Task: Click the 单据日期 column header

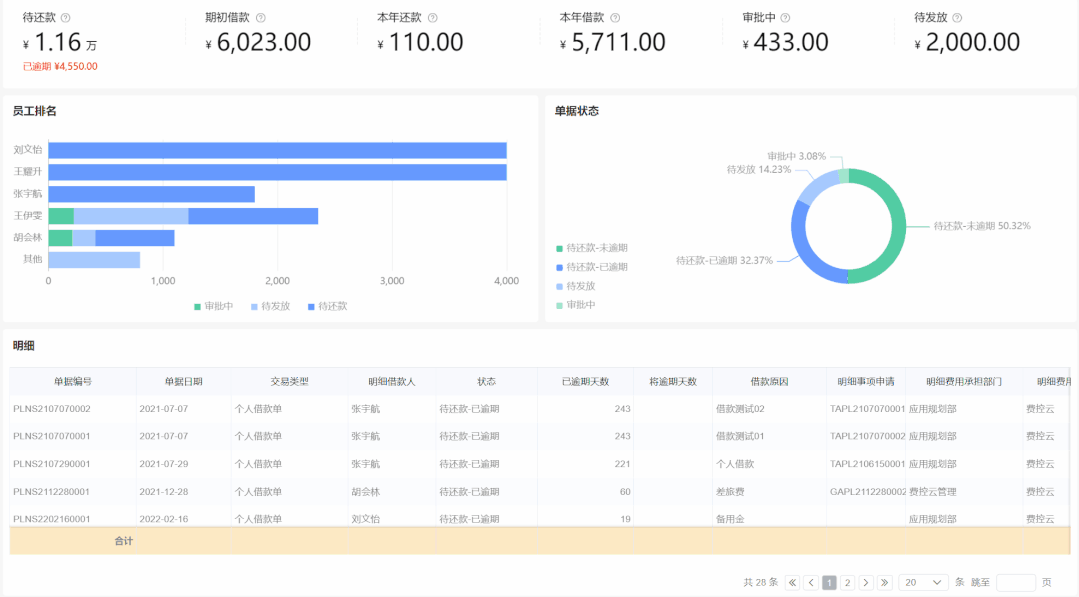Action: (x=183, y=381)
